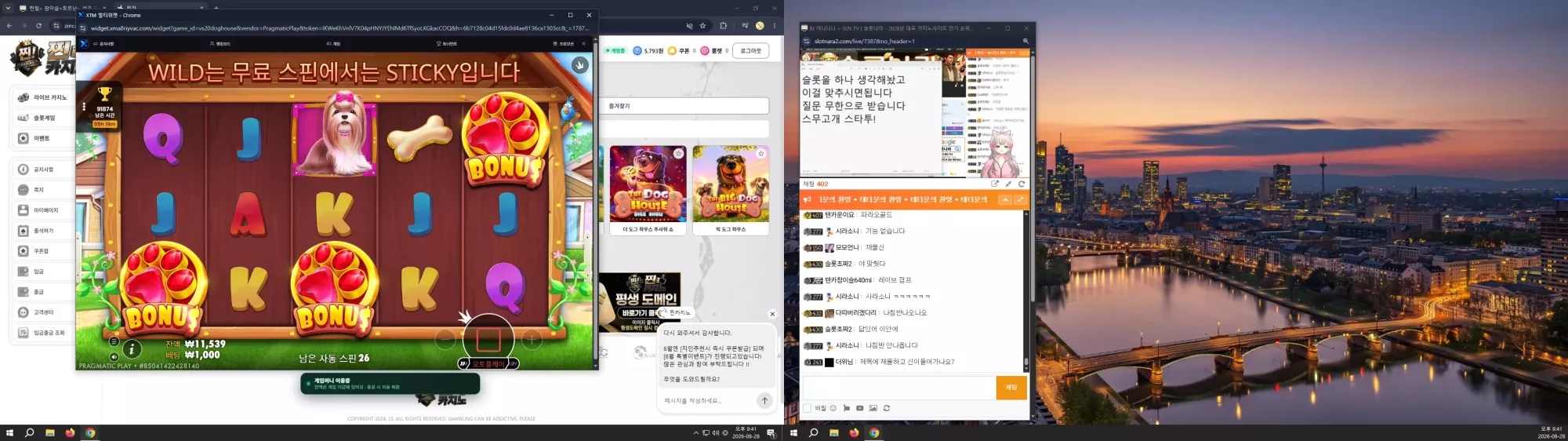Toggle the 비밀 secret checkbox

[x=808, y=408]
